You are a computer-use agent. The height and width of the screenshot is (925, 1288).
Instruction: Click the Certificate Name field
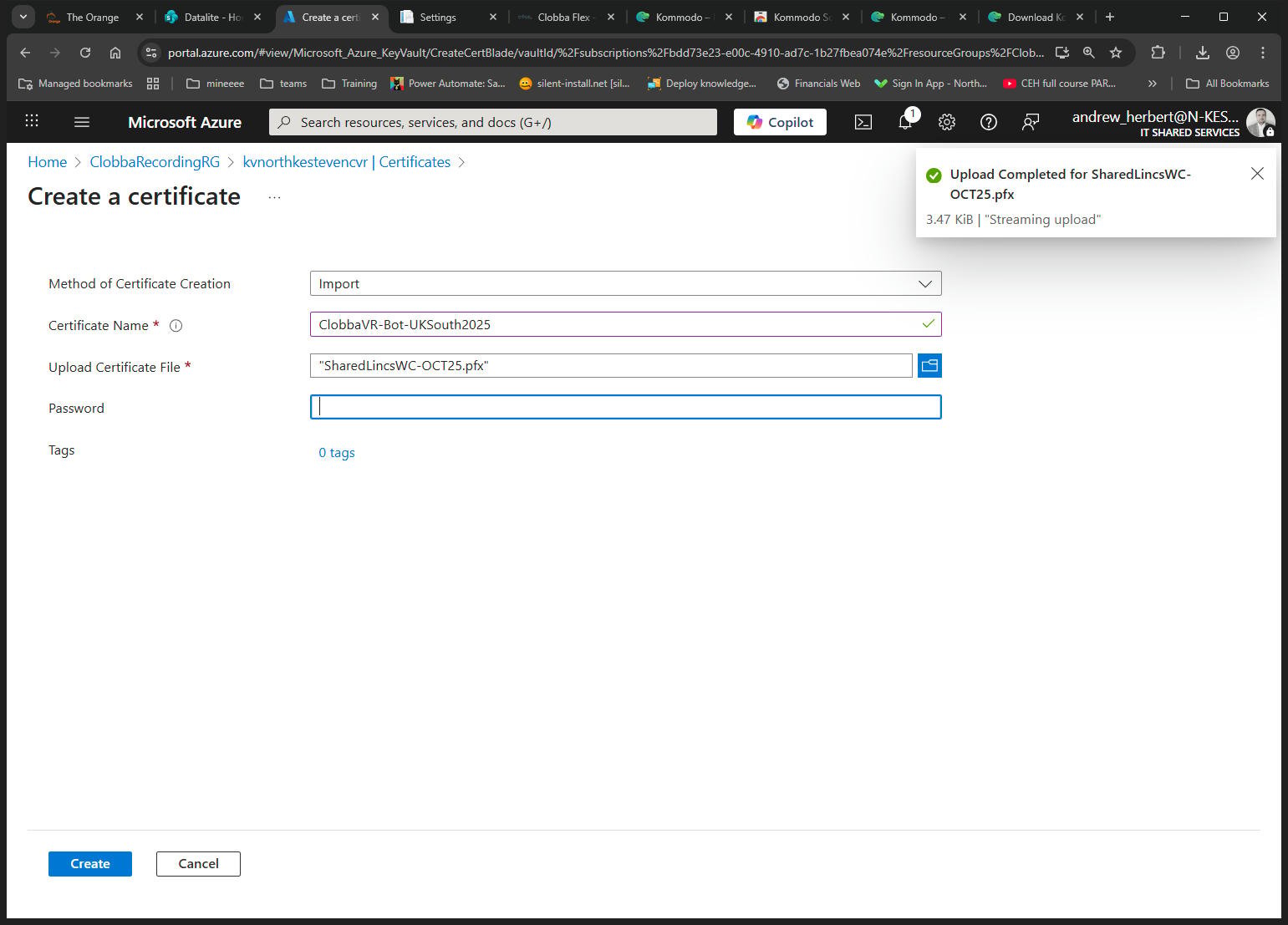[x=625, y=324]
